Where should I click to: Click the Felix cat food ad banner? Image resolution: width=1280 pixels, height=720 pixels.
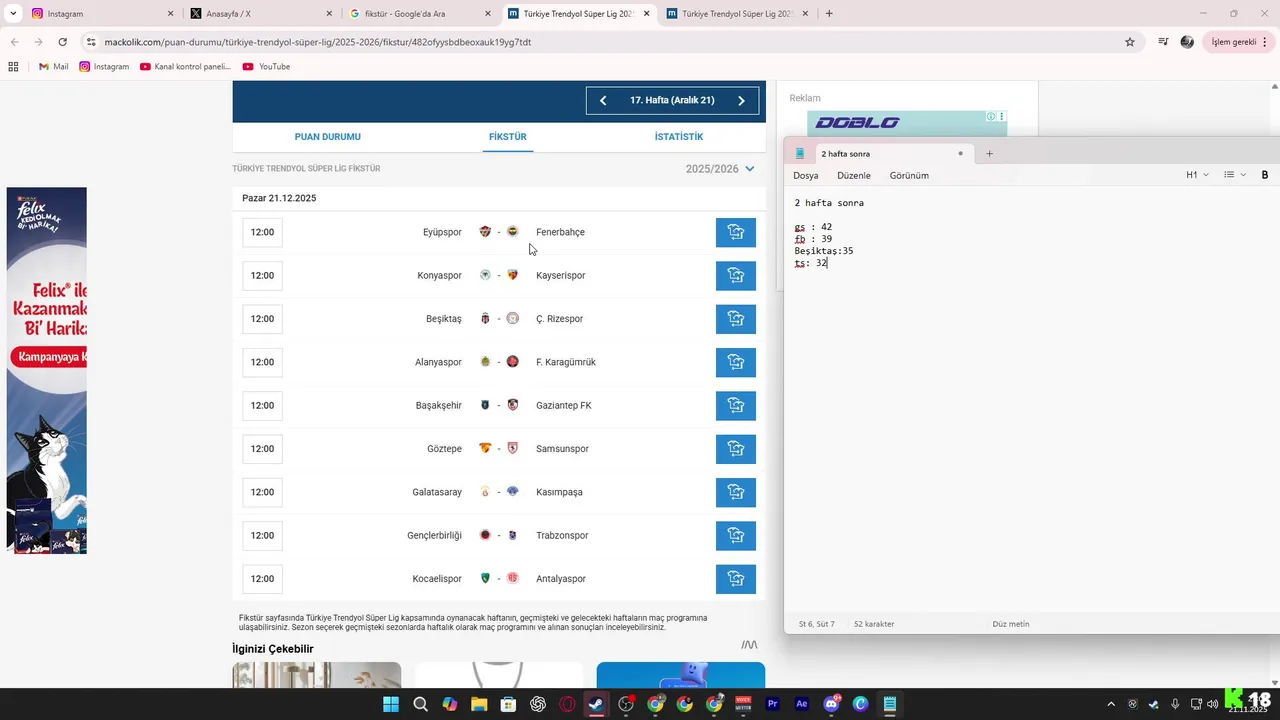click(46, 370)
